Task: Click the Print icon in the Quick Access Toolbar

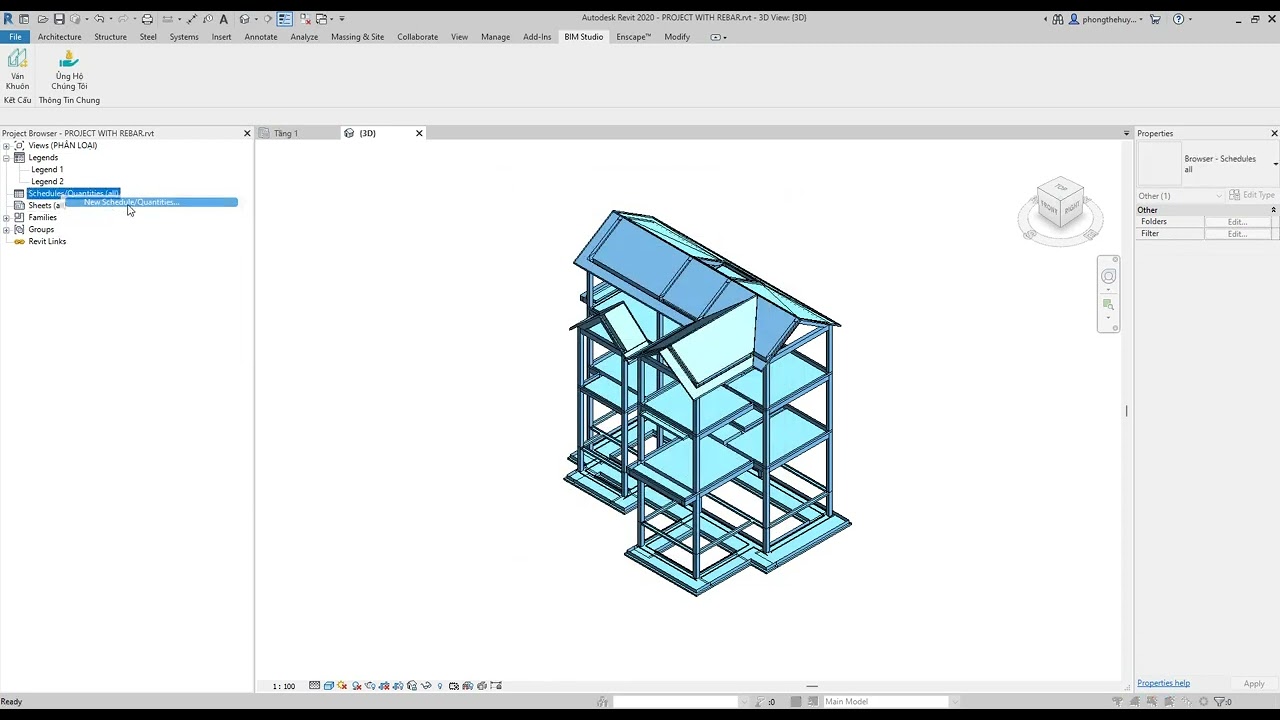Action: coord(148,18)
